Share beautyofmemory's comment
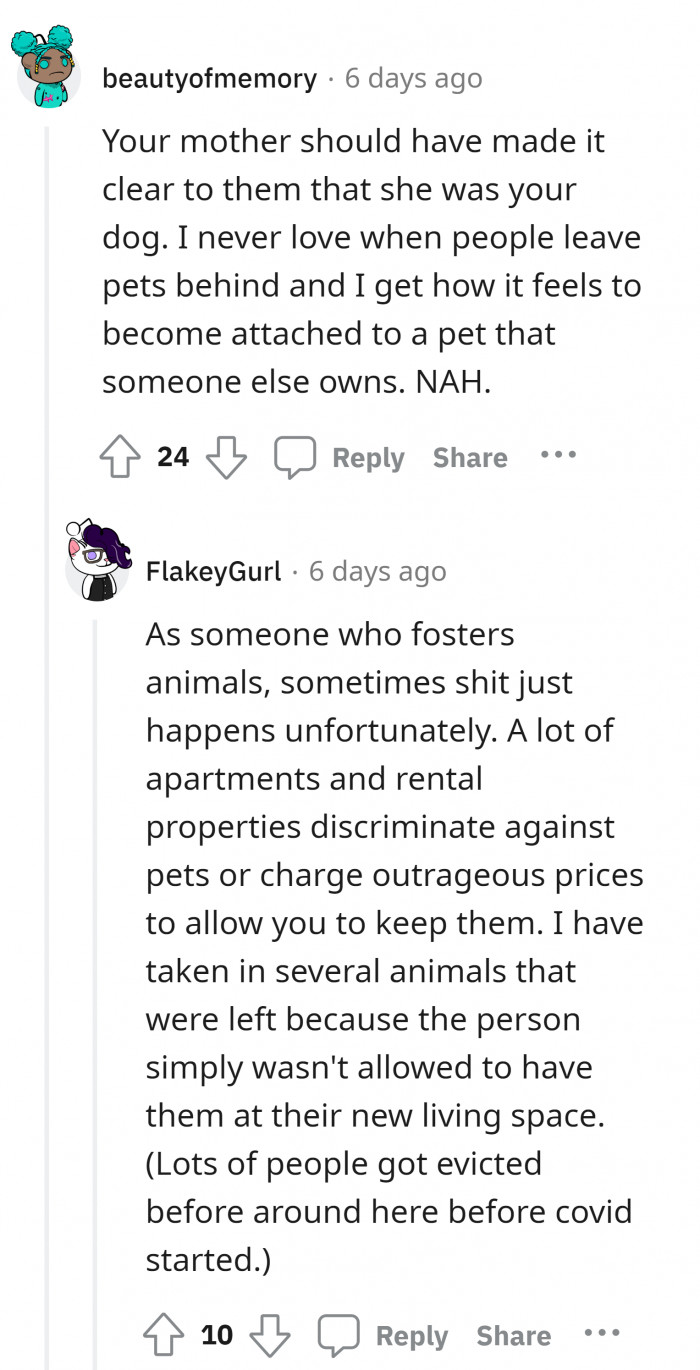 [x=470, y=458]
